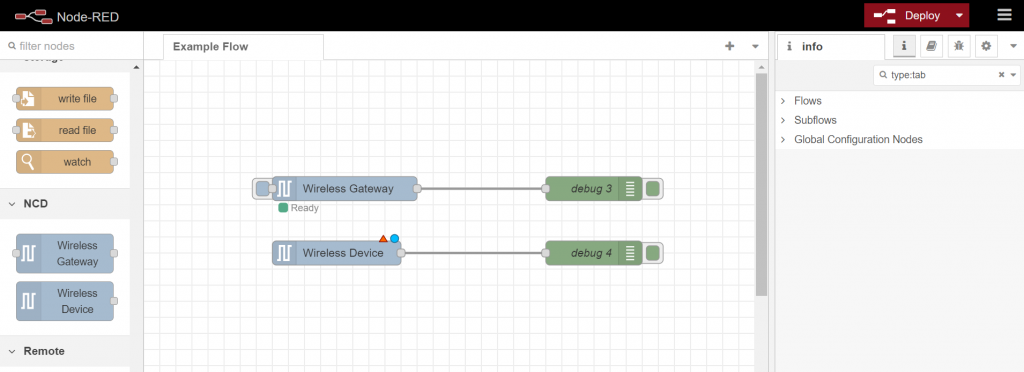
Task: Toggle the debug 4 node output button
Action: 652,253
